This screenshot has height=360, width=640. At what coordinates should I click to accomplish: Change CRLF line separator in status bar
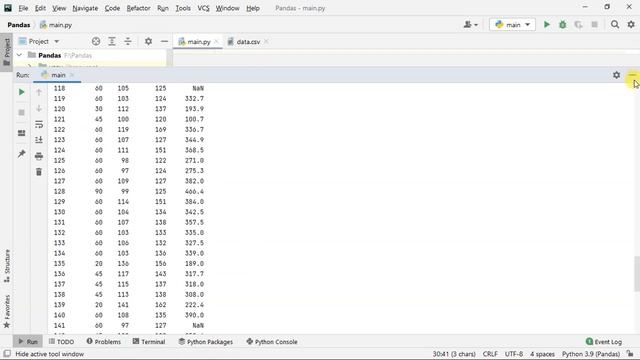tap(490, 354)
